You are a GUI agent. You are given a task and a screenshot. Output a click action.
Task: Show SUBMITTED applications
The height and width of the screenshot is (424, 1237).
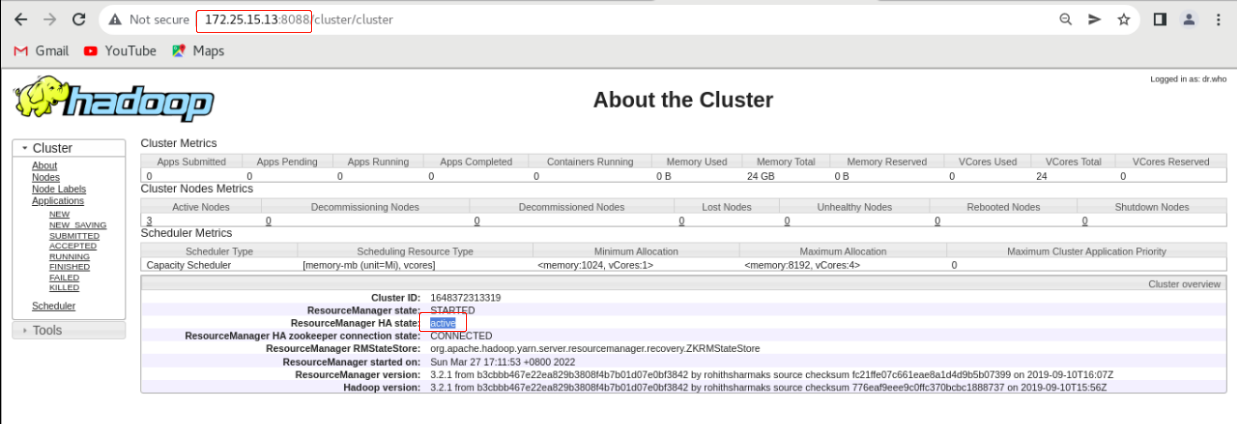coord(74,236)
